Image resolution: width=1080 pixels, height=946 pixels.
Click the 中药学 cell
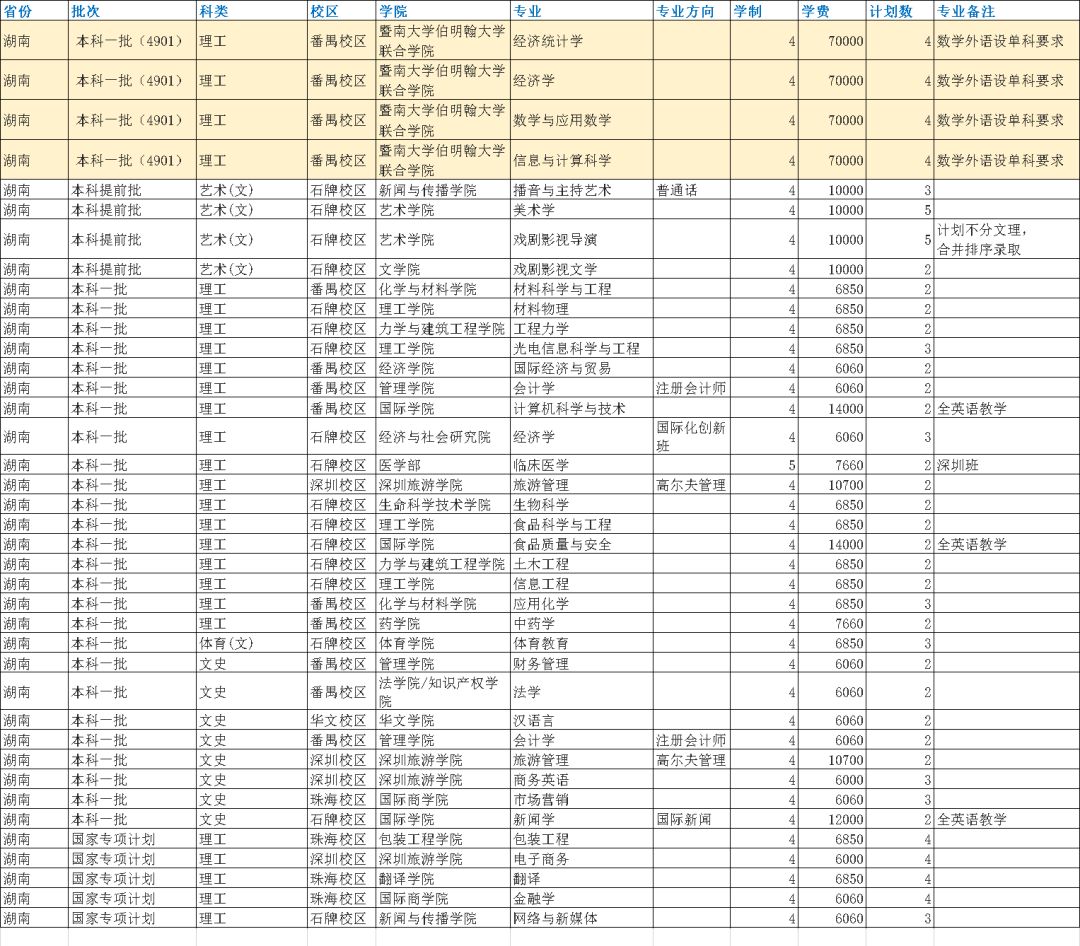(581, 624)
